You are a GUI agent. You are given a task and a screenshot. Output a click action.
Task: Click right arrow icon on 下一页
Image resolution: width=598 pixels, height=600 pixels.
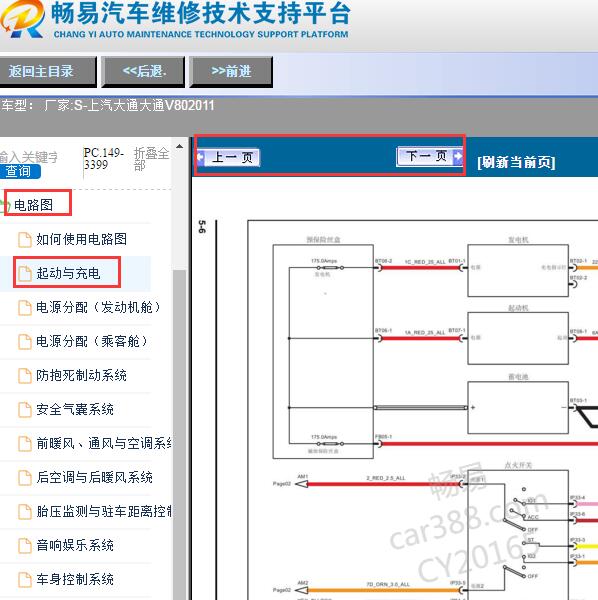click(x=458, y=156)
